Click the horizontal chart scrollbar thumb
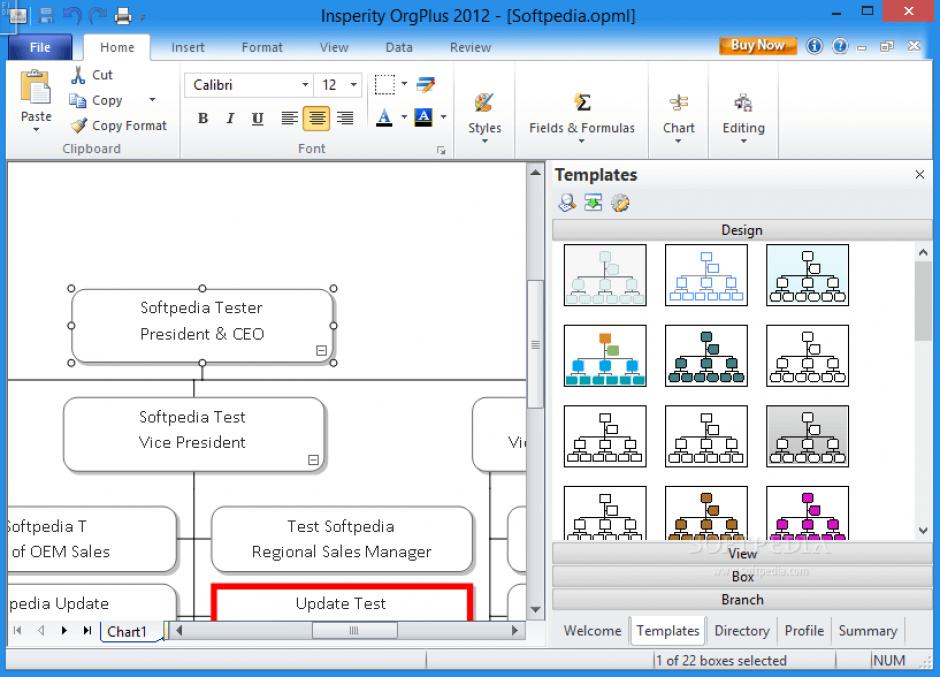The image size is (940, 677). tap(354, 630)
